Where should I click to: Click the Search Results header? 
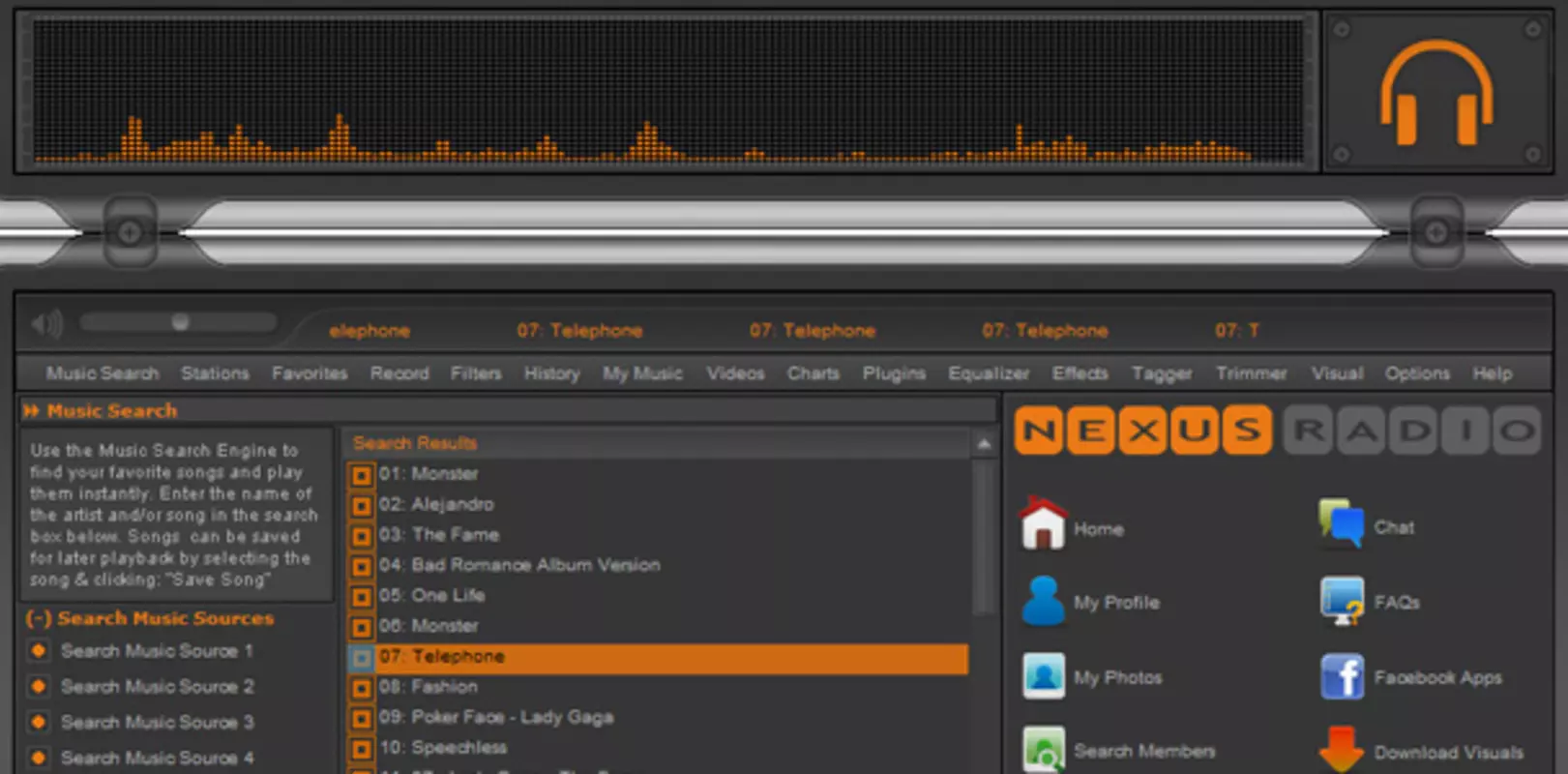(414, 443)
